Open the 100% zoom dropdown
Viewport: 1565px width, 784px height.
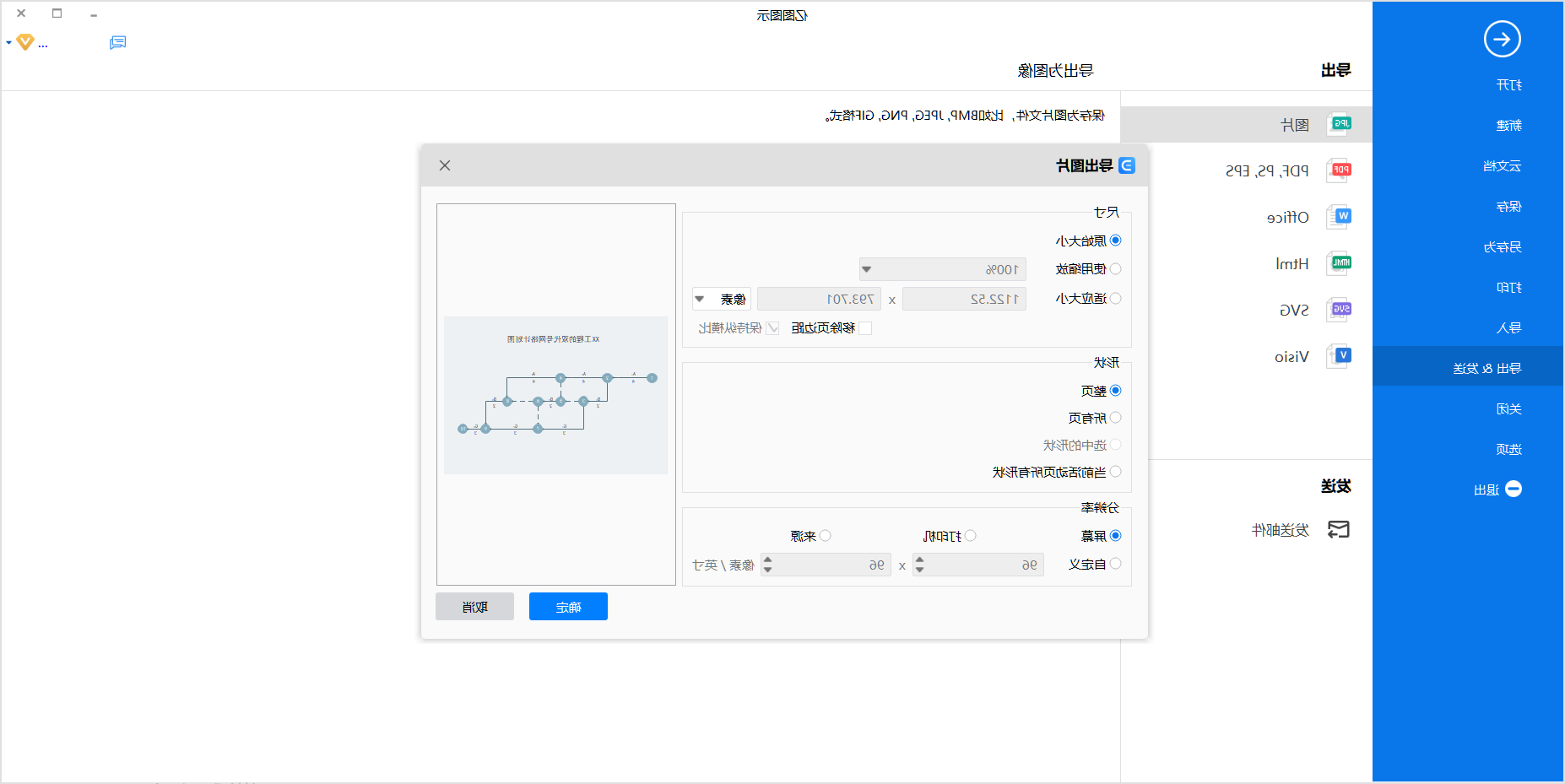click(x=943, y=269)
